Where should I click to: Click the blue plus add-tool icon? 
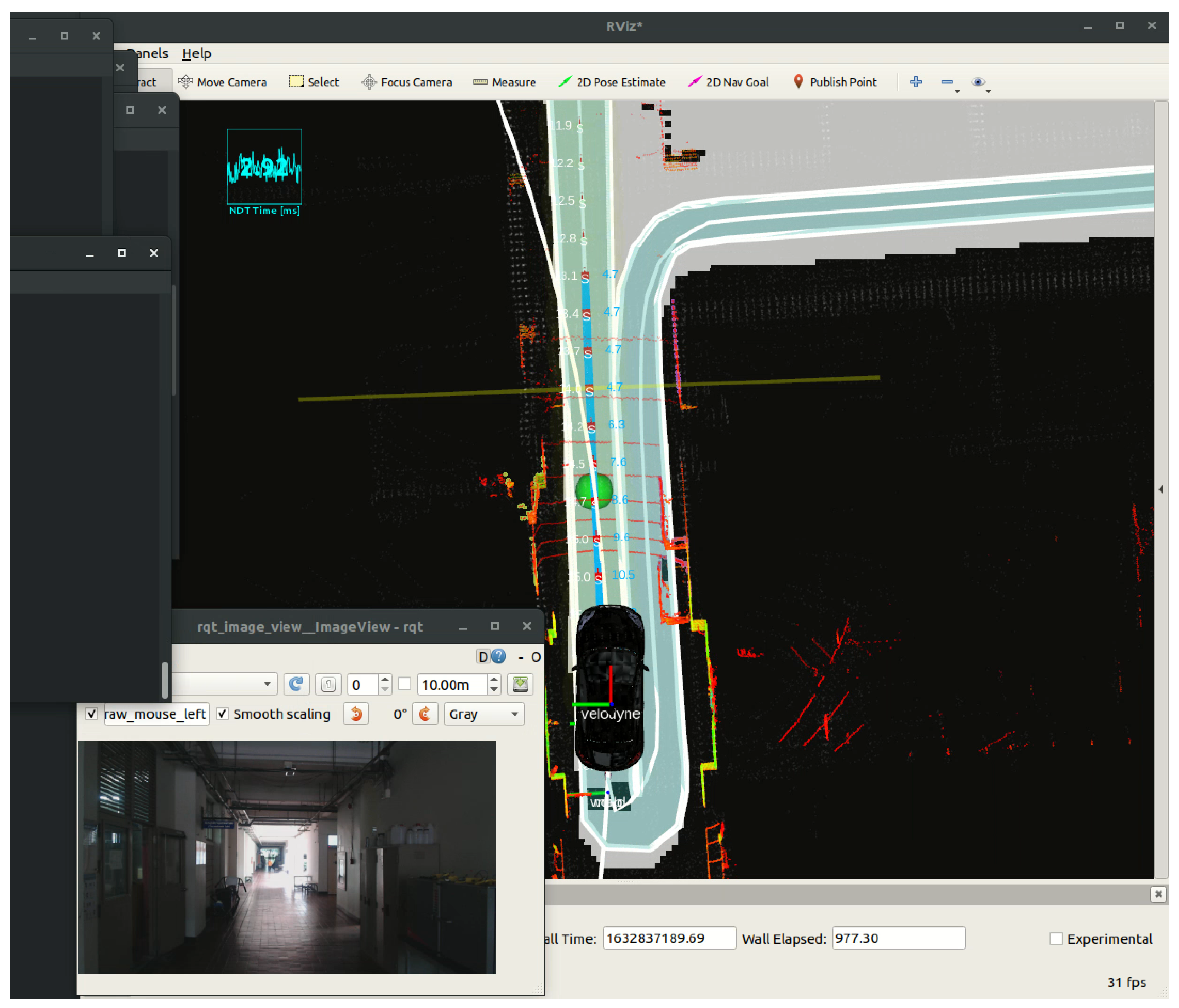click(x=916, y=82)
